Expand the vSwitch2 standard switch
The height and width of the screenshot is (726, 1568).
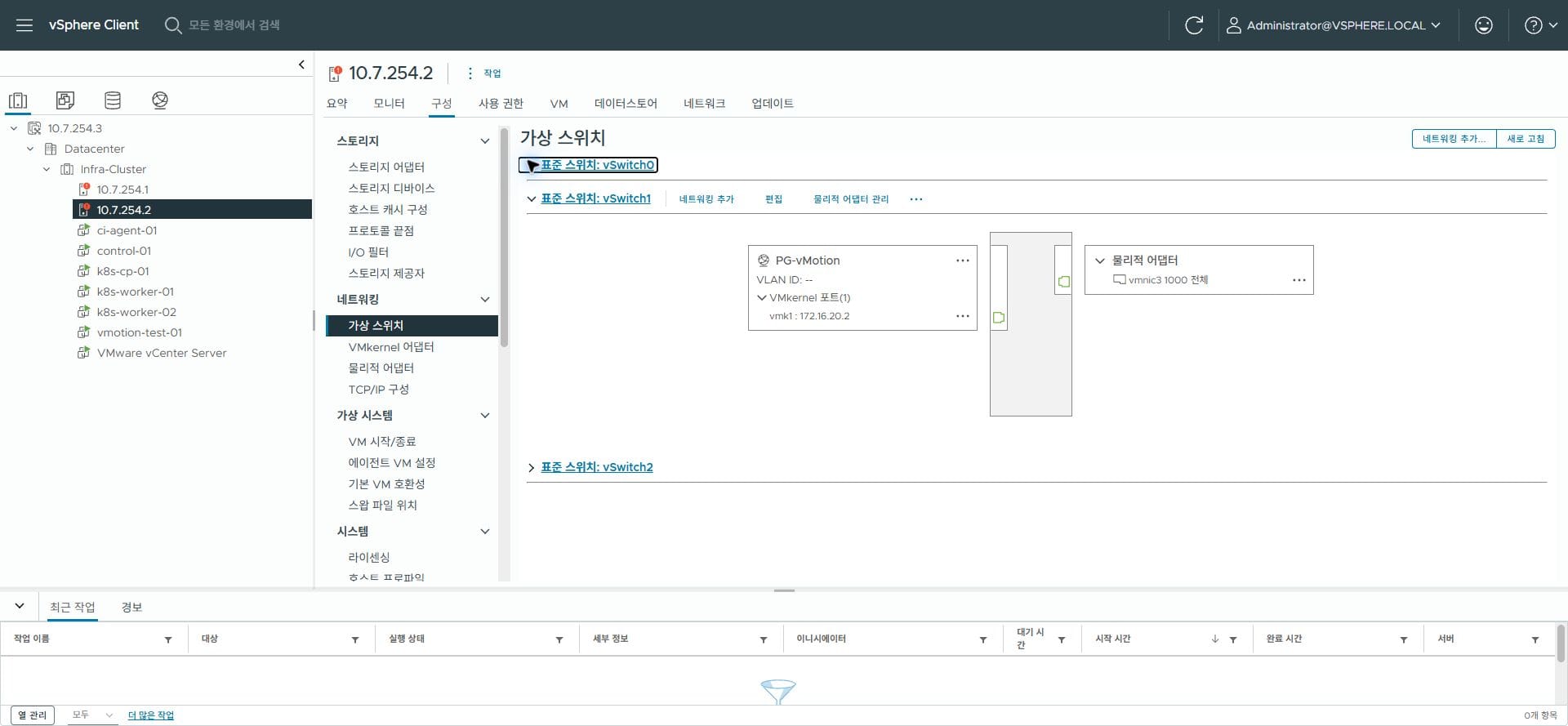point(532,468)
